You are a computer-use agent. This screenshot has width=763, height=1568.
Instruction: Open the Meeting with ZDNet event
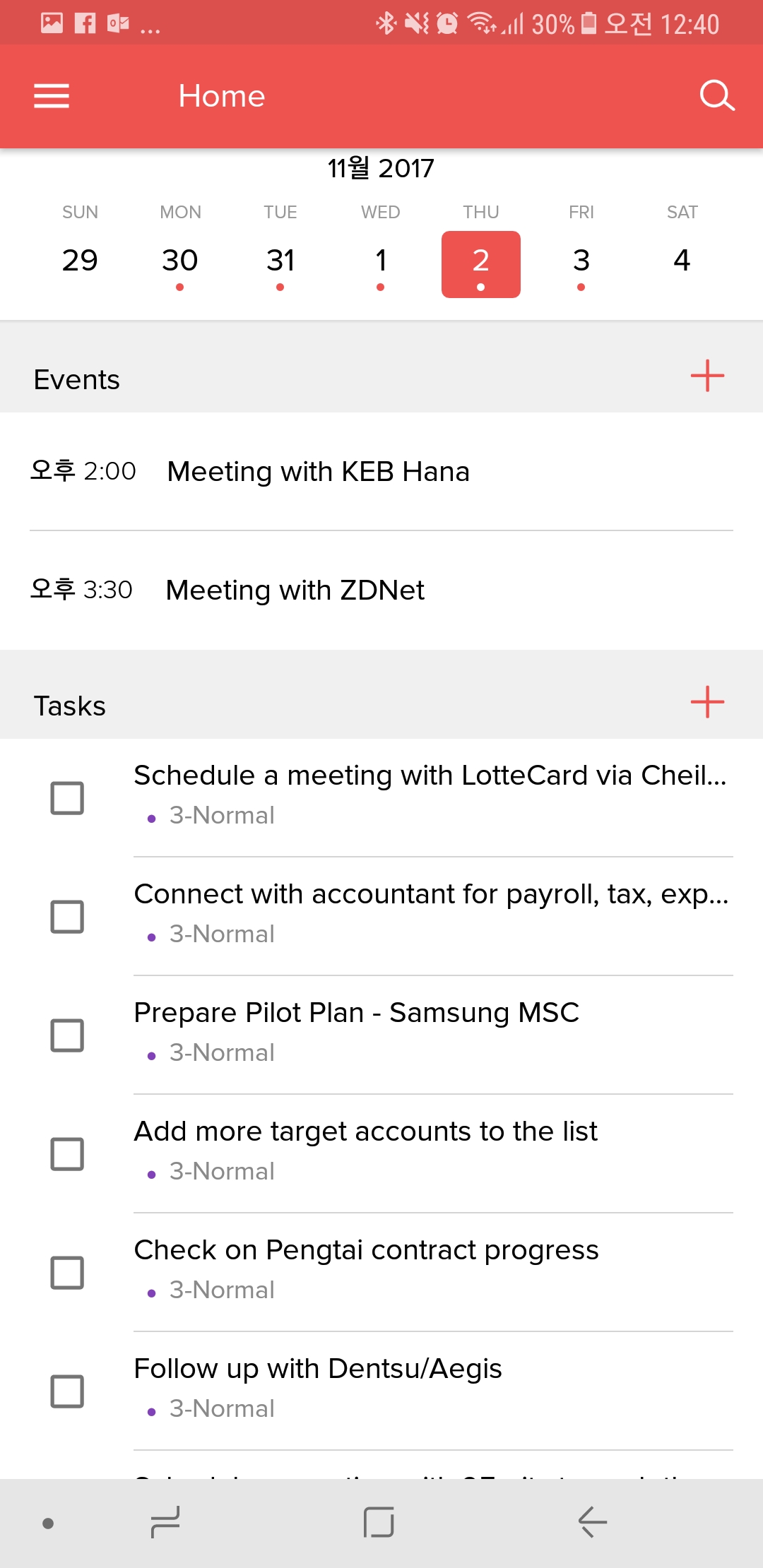[x=295, y=590]
